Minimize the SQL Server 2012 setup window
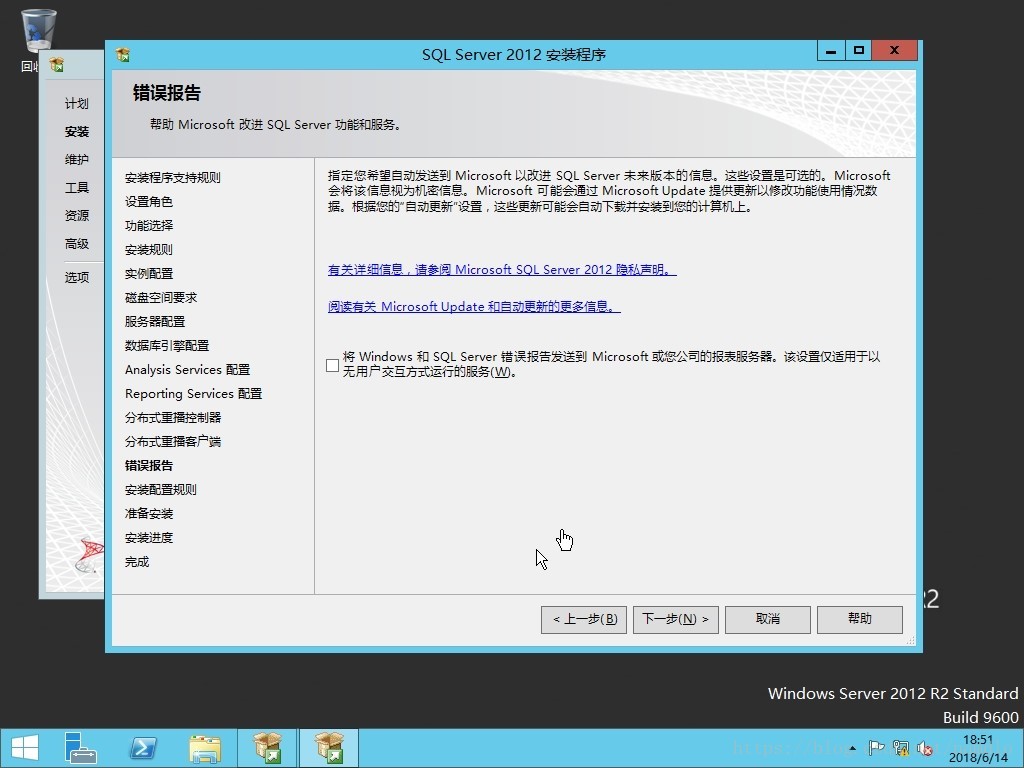1024x768 pixels. (831, 51)
